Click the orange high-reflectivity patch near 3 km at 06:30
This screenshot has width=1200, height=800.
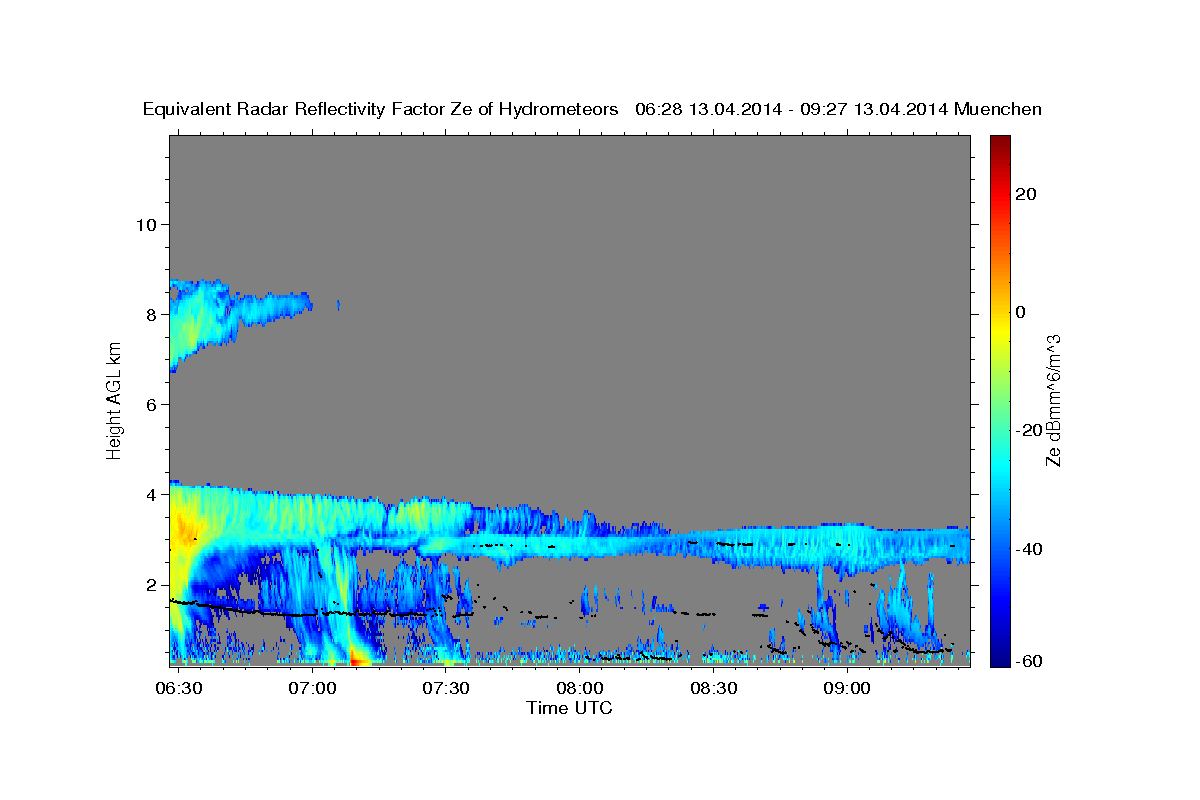pos(184,531)
